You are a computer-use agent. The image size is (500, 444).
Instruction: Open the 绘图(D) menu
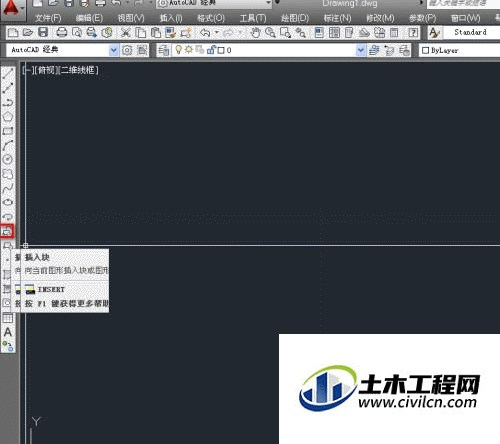tap(295, 18)
